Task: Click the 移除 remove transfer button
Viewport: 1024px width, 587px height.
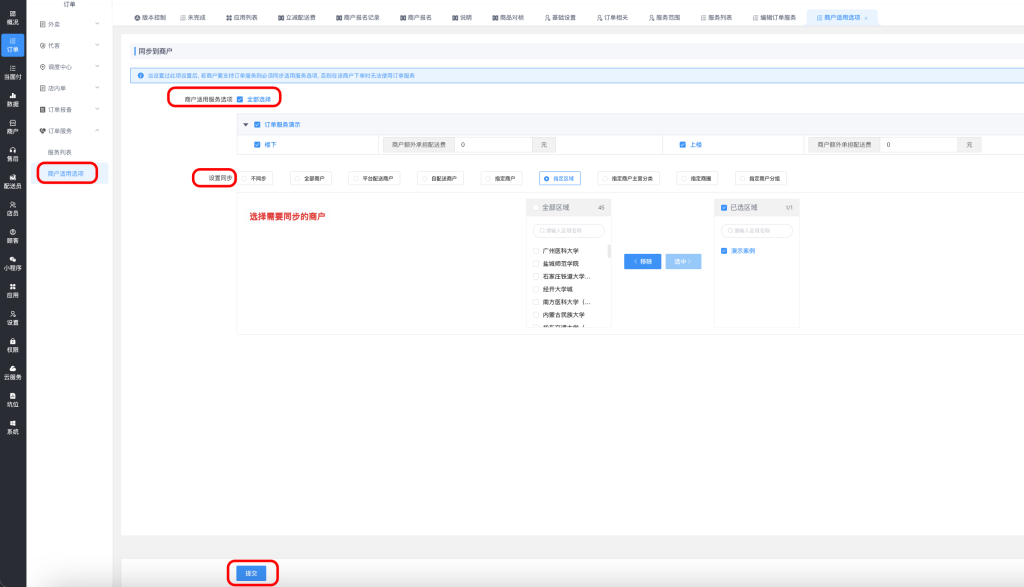Action: [x=642, y=261]
